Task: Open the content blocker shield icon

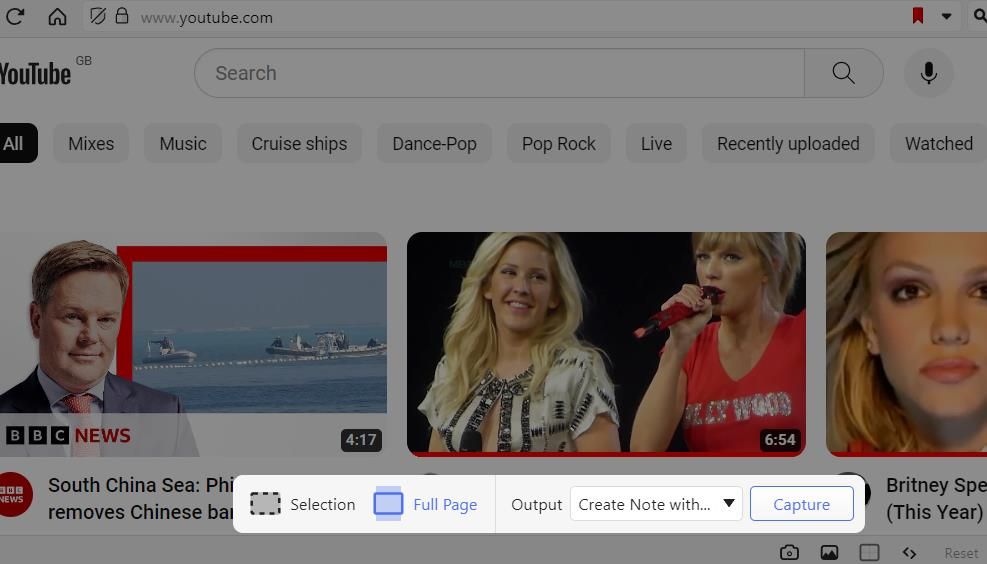Action: (97, 17)
